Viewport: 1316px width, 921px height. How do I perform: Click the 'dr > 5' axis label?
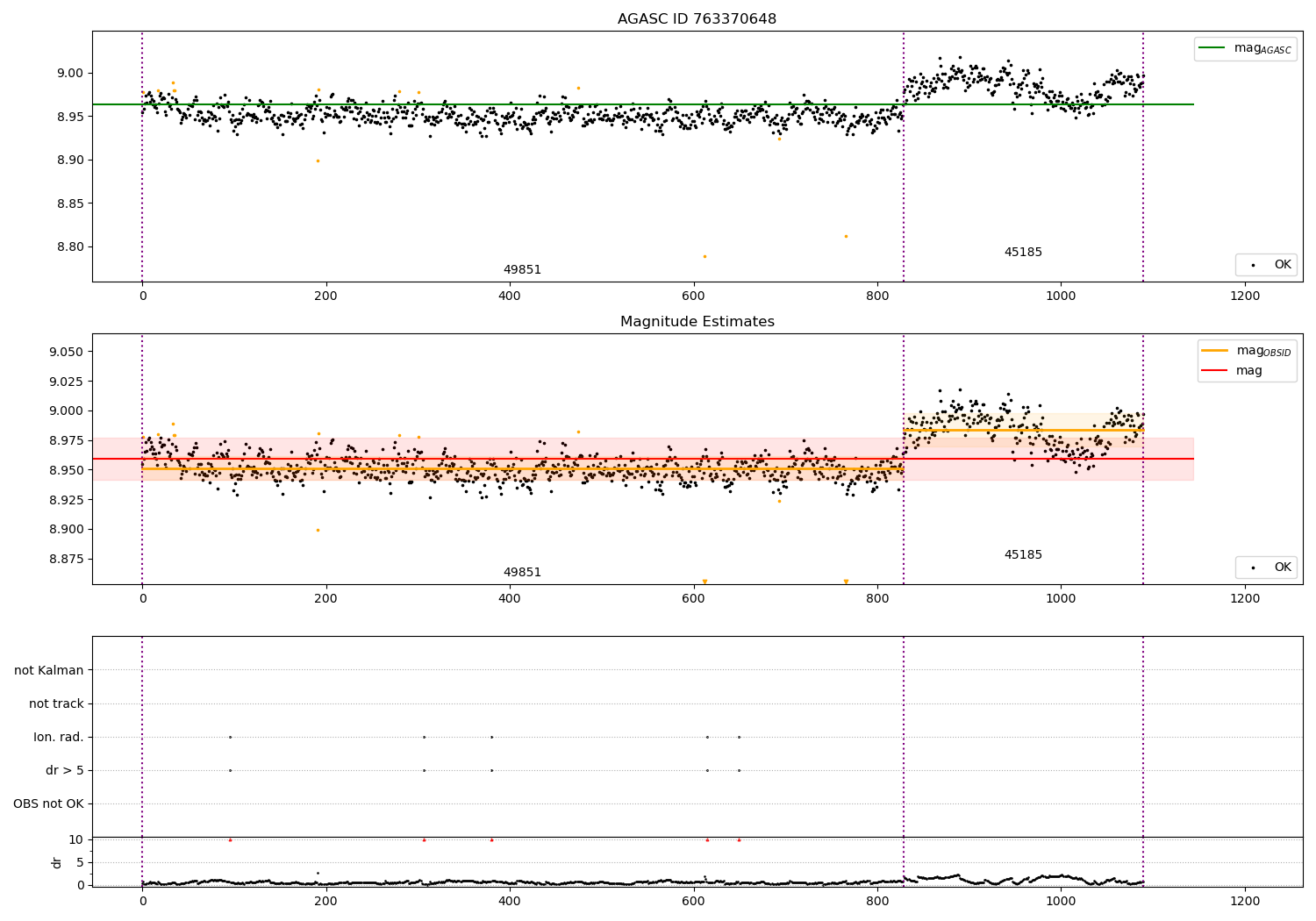tap(65, 771)
